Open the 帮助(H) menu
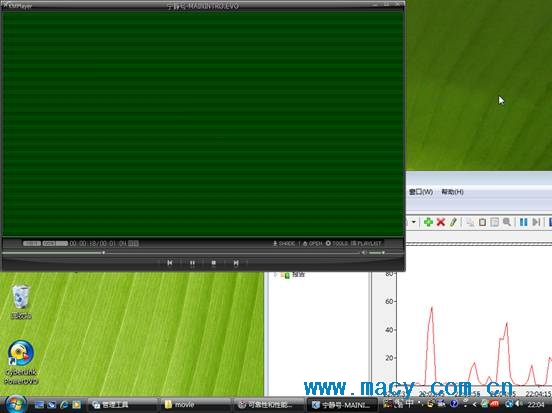The image size is (552, 413). pos(452,192)
